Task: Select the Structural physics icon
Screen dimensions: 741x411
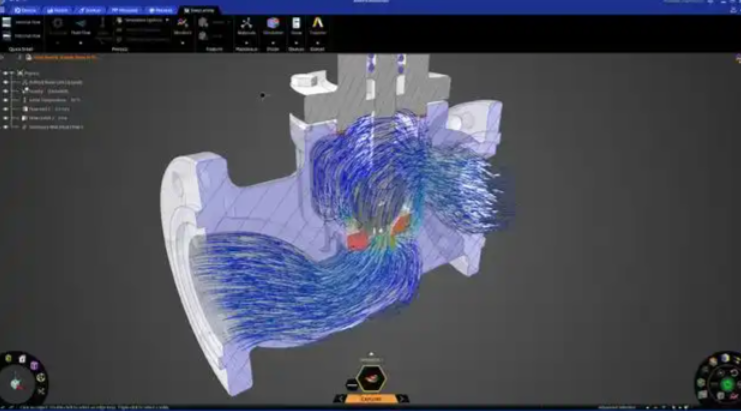Action: [x=57, y=23]
